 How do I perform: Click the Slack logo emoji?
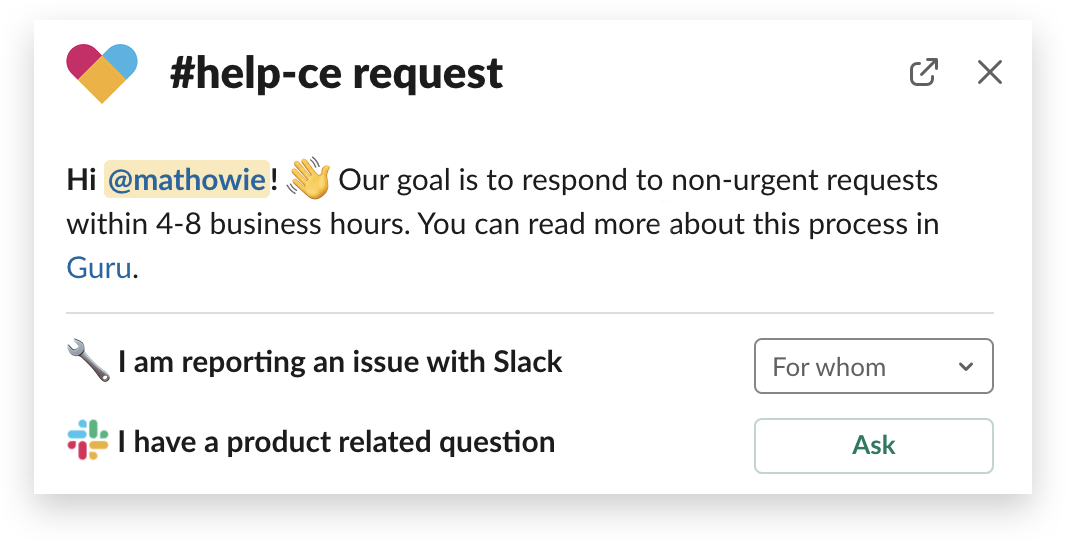88,441
